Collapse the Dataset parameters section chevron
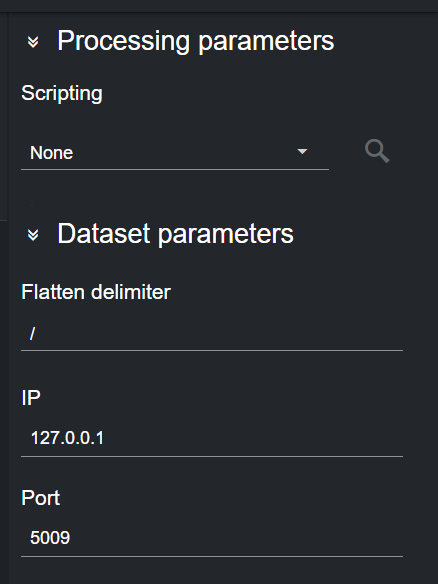This screenshot has height=584, width=438. (33, 235)
